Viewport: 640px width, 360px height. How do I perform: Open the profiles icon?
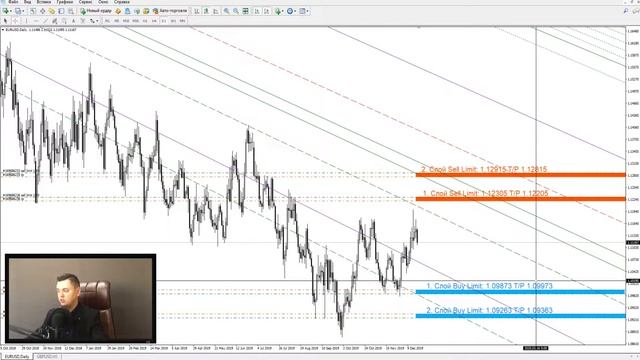point(18,11)
